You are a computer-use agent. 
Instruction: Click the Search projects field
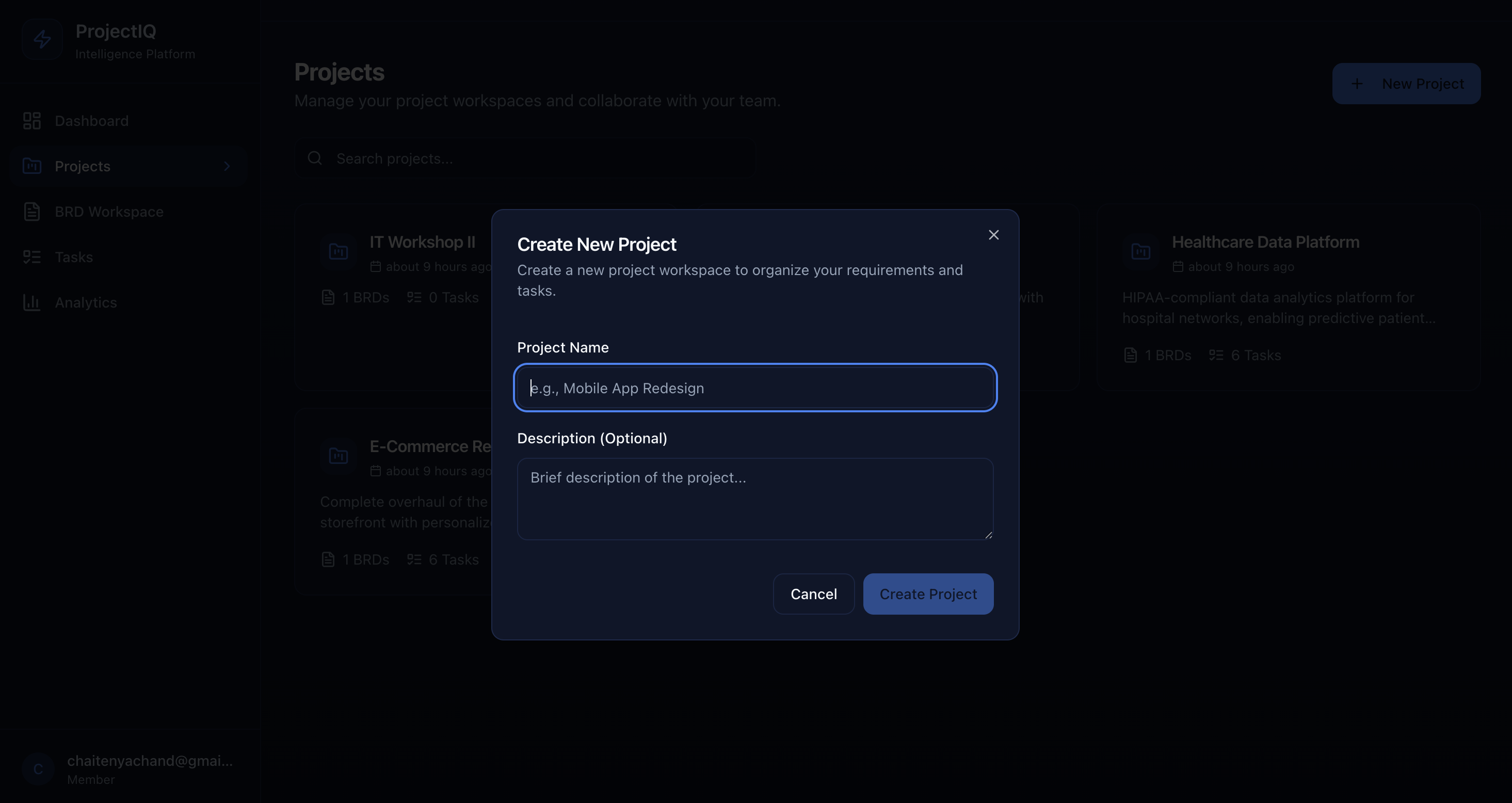point(528,158)
